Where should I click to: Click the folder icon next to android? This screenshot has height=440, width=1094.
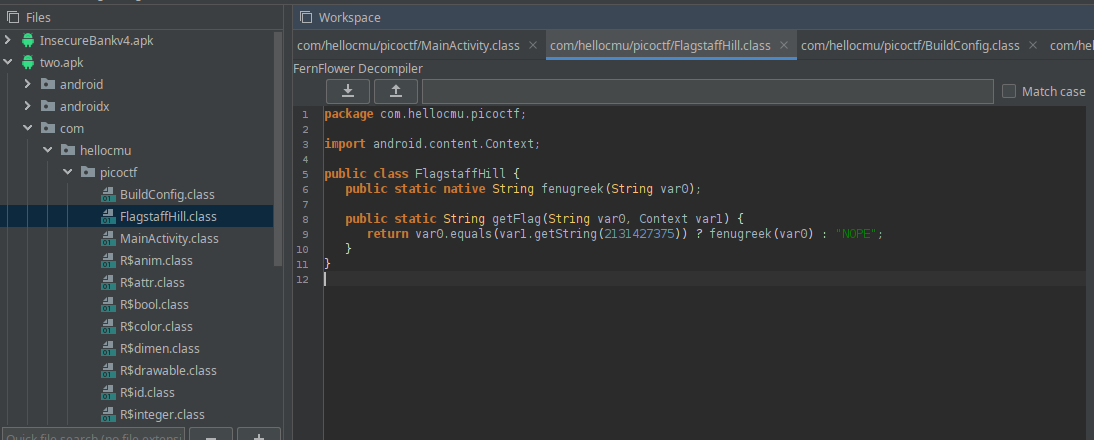tap(47, 84)
